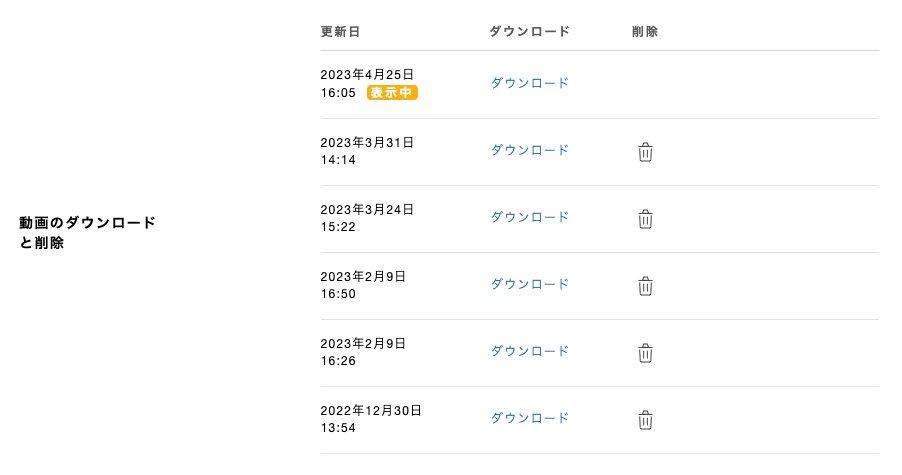Select the 2023年4月25日 date text
Viewport: 902px width, 475px height.
pyautogui.click(x=367, y=75)
